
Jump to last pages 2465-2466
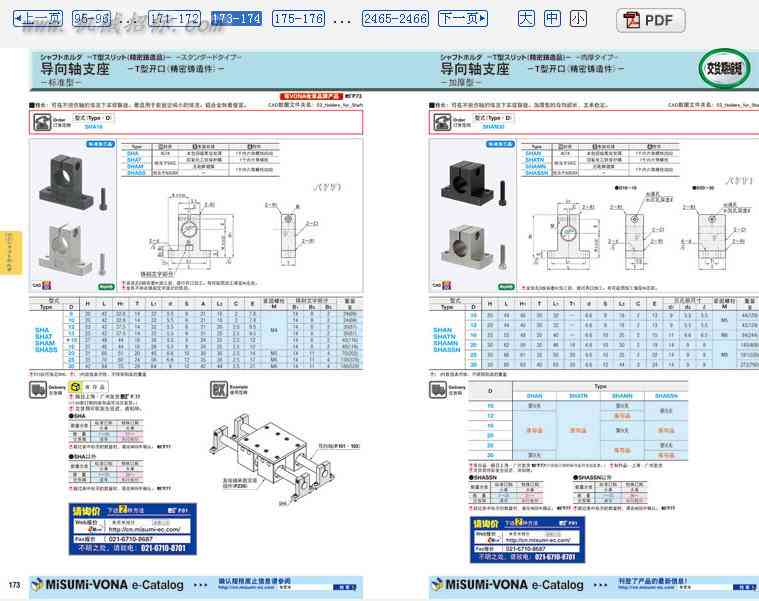395,18
